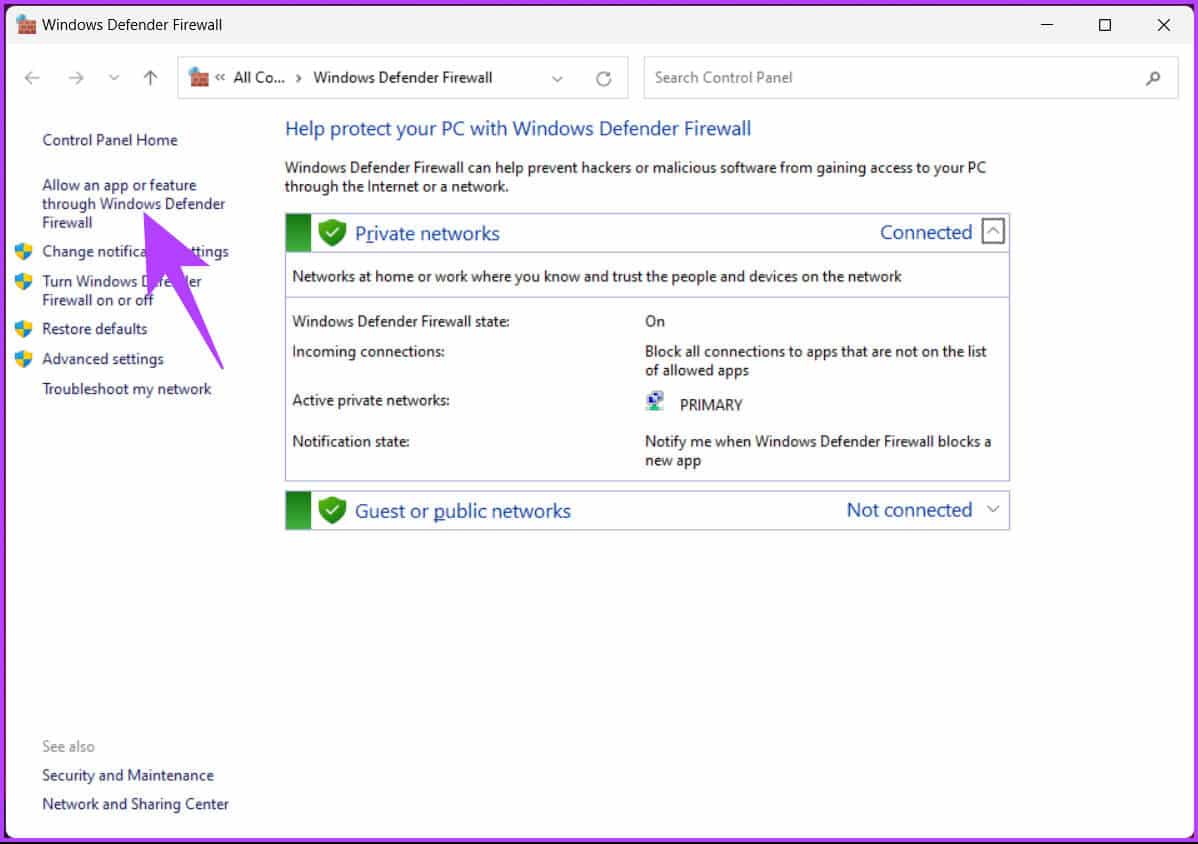Click the firewall icon in address bar
The image size is (1198, 844).
tap(199, 77)
